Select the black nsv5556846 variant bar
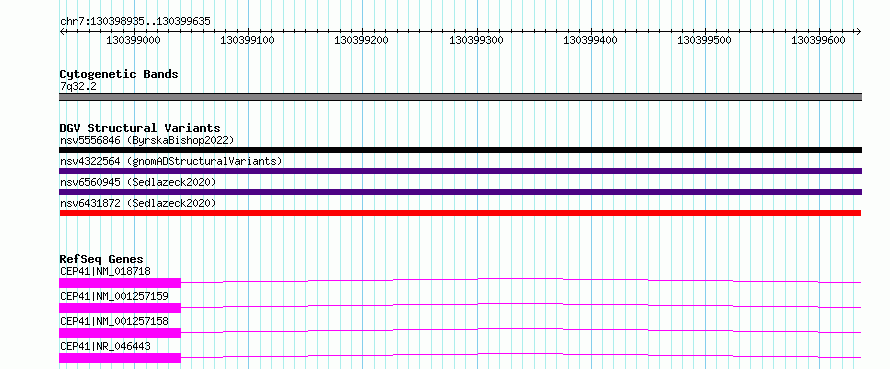This screenshot has width=890, height=369. click(x=460, y=150)
